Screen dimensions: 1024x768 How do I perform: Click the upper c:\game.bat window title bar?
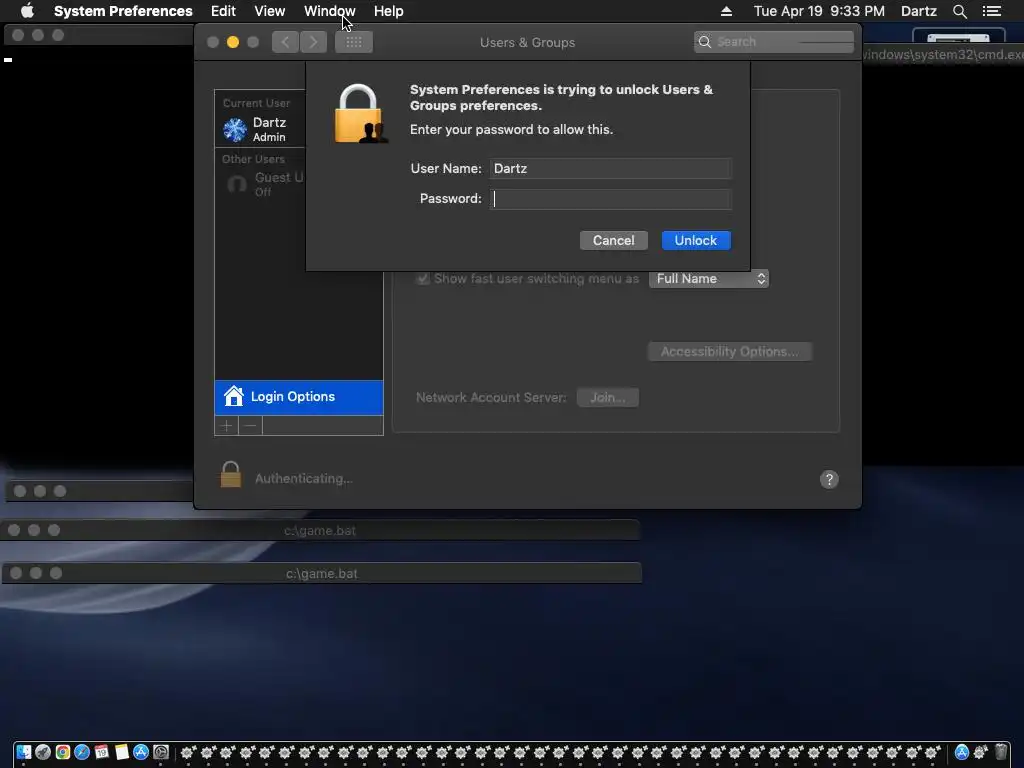pos(321,530)
